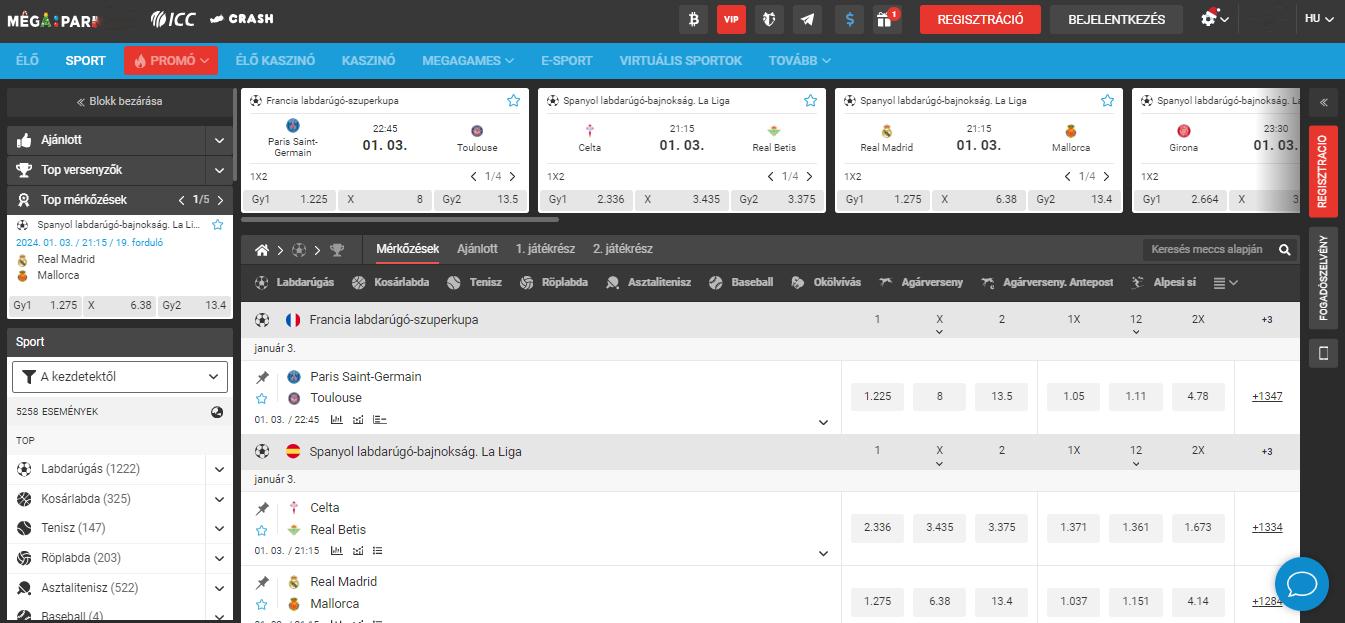1345x623 pixels.
Task: Go to E-SPORT section
Action: (x=567, y=60)
